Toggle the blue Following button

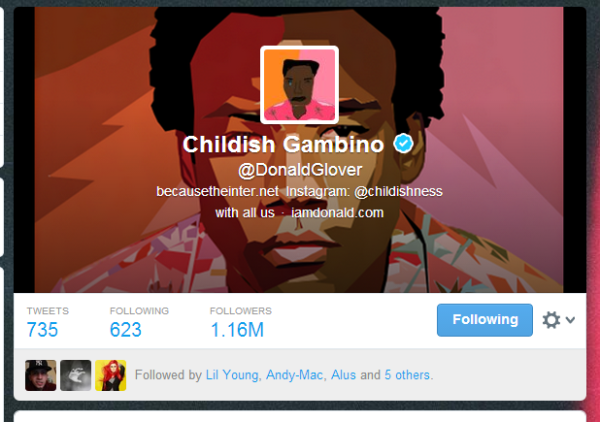pos(485,320)
